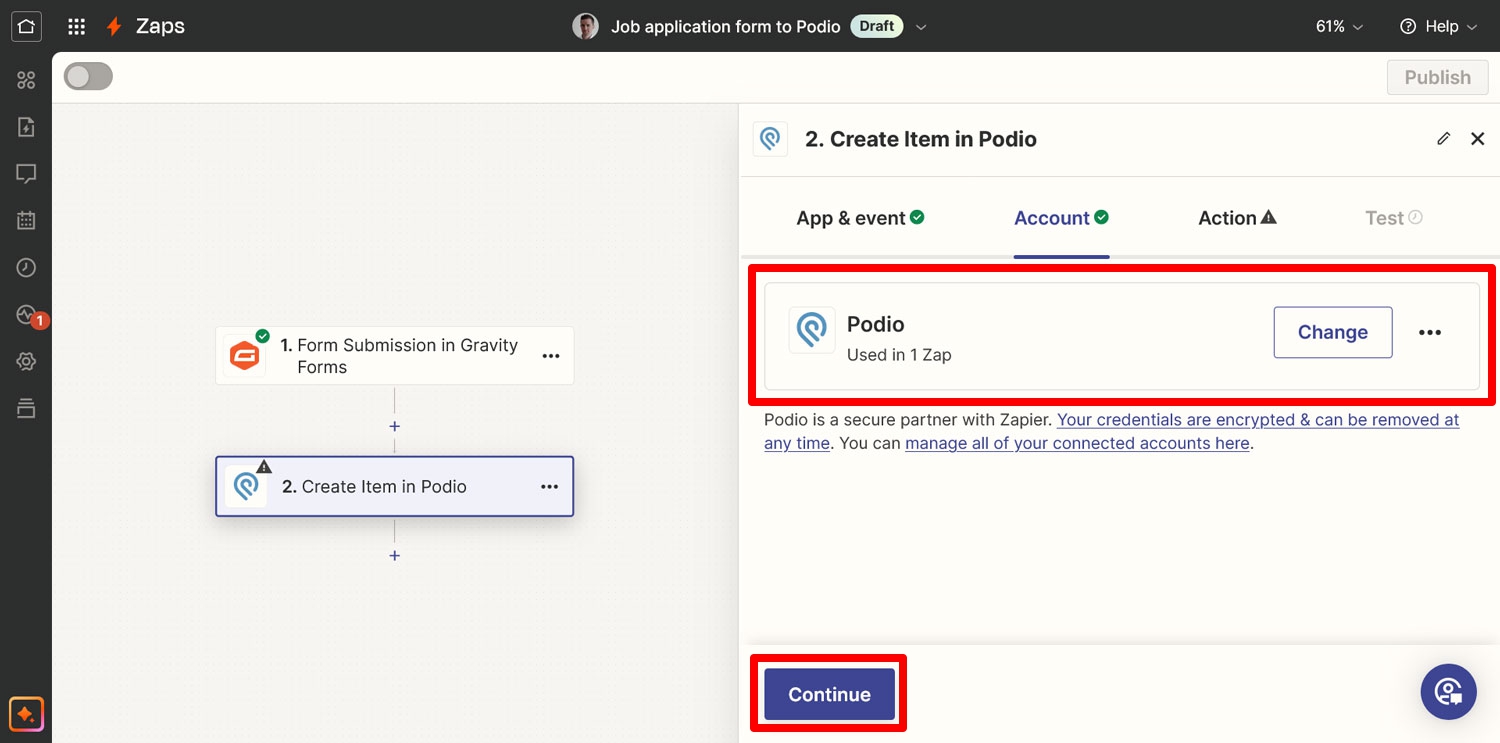
Task: Switch to App & event tab
Action: (860, 218)
